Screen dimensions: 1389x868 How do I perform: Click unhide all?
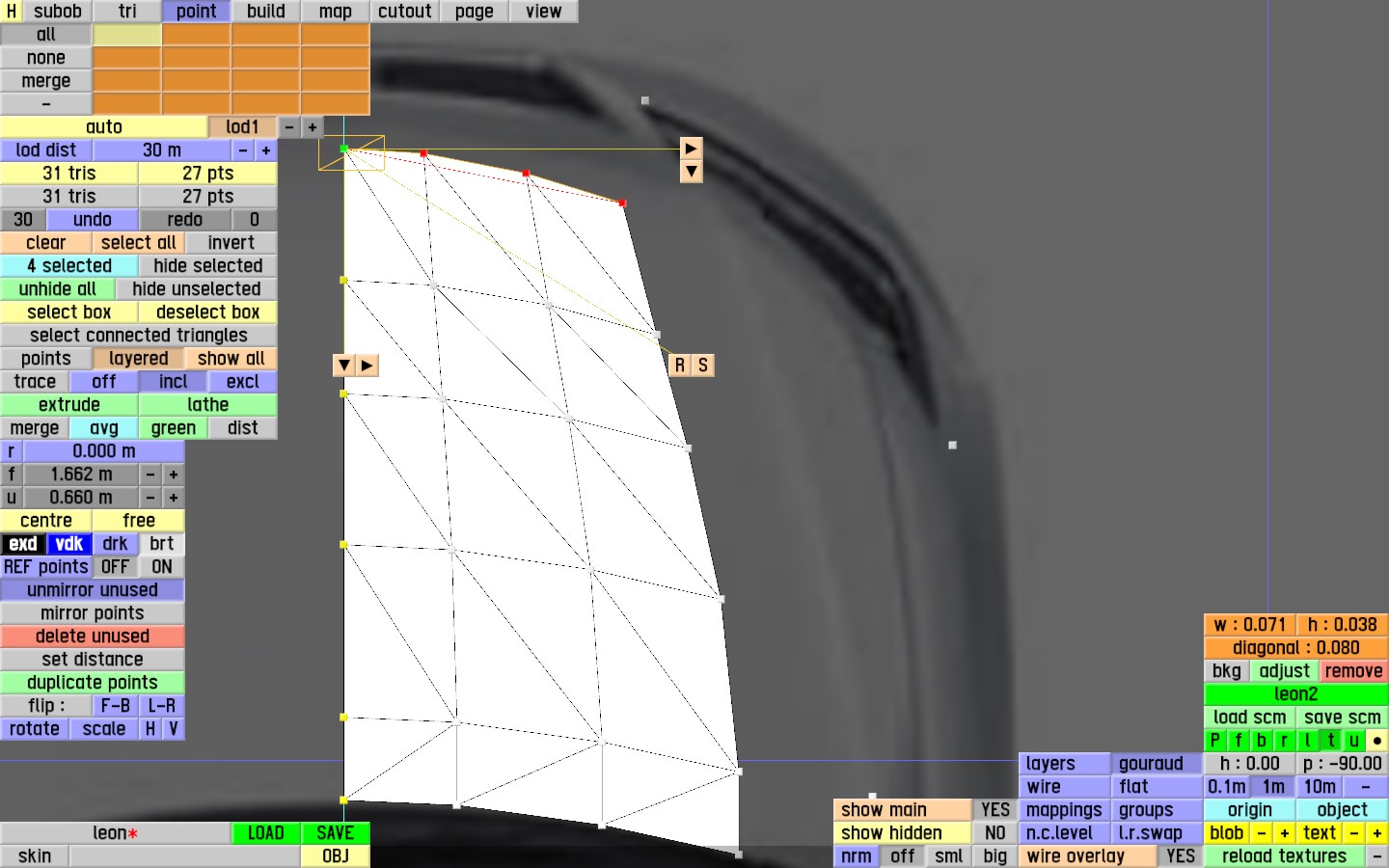[x=58, y=289]
